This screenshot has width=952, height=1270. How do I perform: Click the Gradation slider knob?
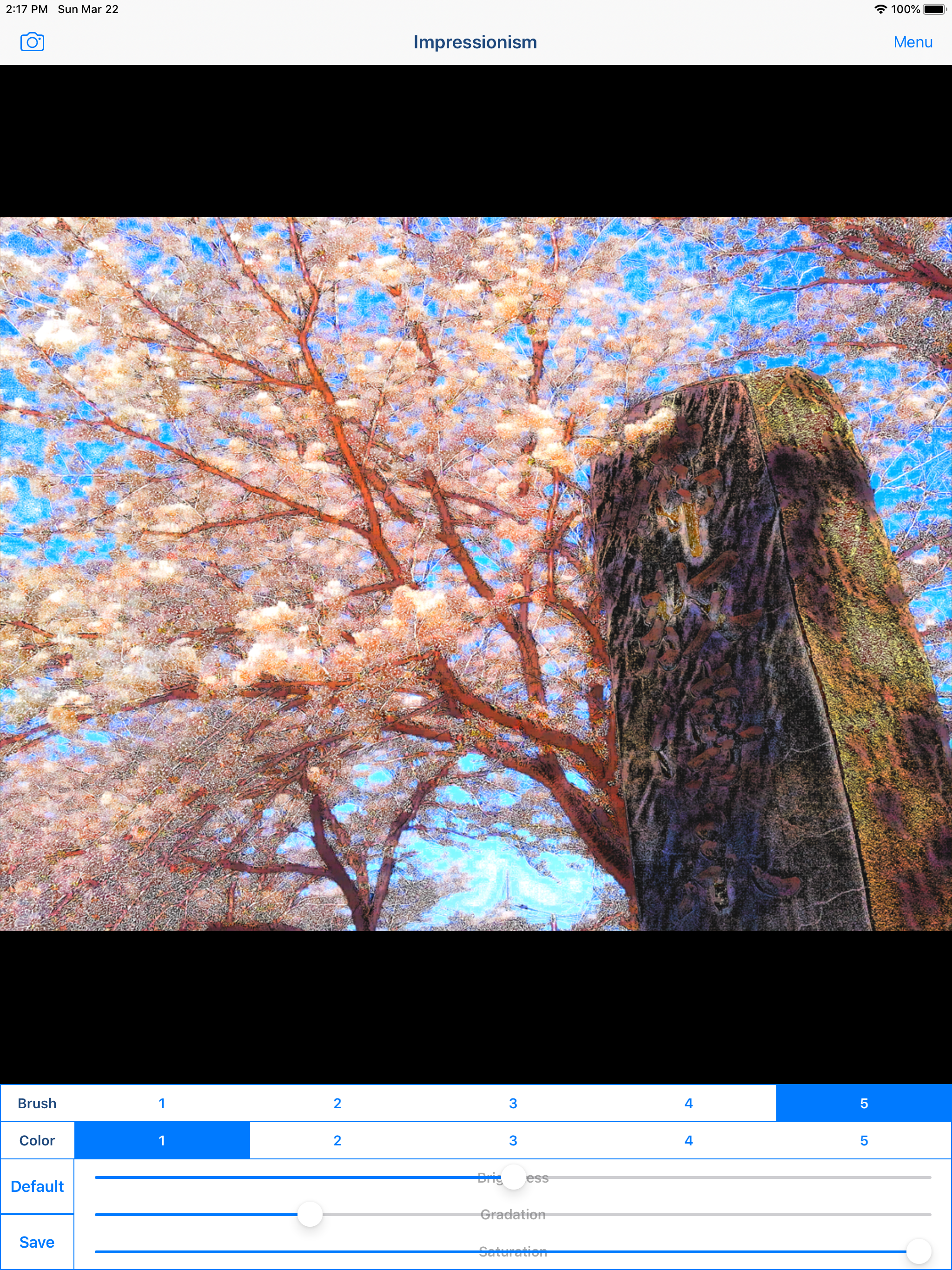[x=310, y=1214]
